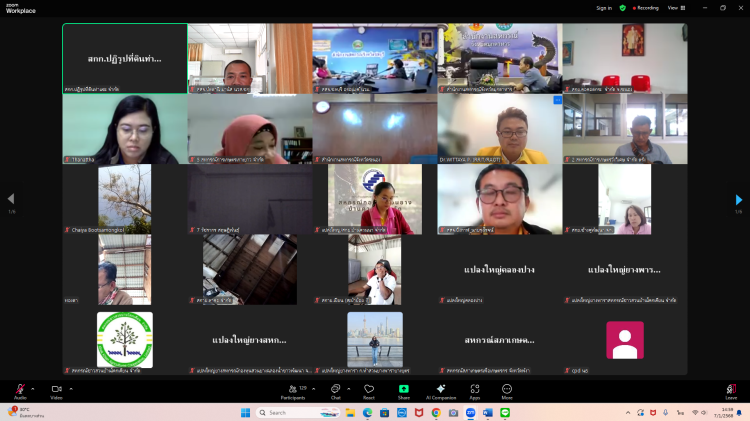Viewport: 750px width, 421px height.
Task: Open the Participants panel
Action: point(293,391)
